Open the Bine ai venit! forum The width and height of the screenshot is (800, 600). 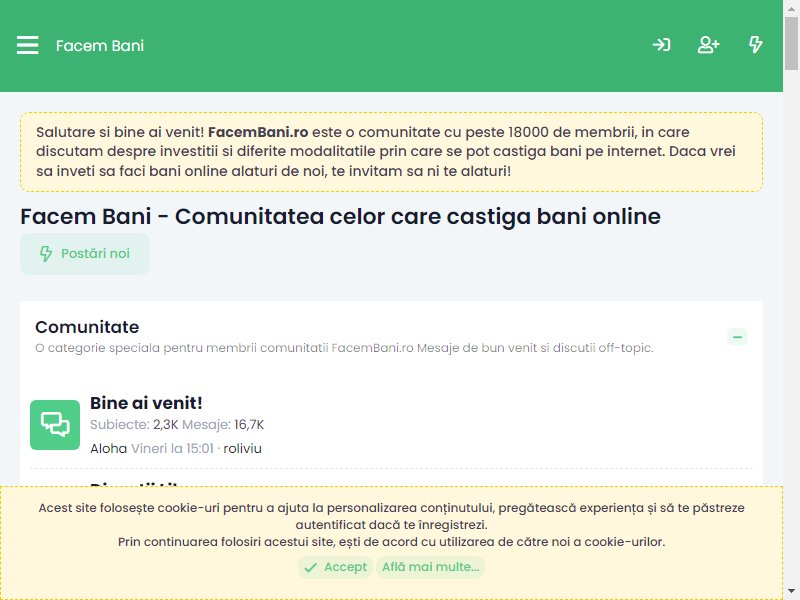(146, 403)
